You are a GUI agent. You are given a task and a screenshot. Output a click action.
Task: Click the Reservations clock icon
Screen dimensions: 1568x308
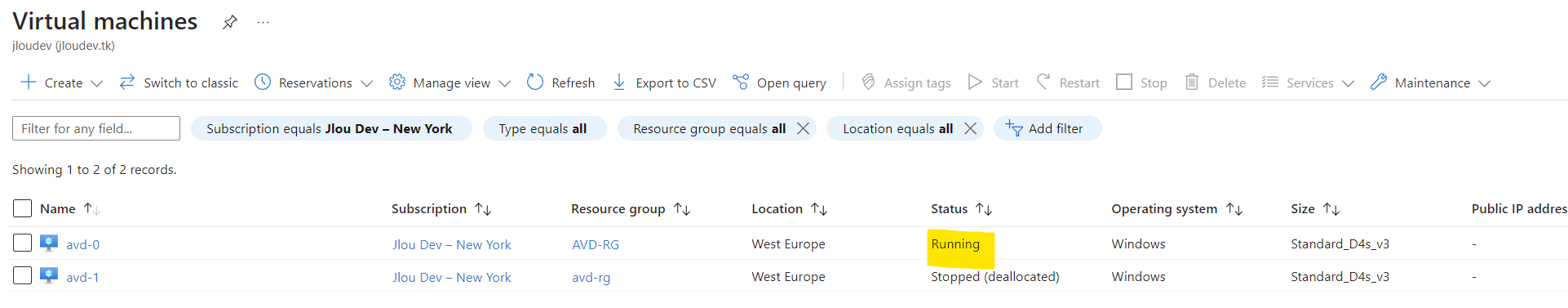tap(263, 83)
